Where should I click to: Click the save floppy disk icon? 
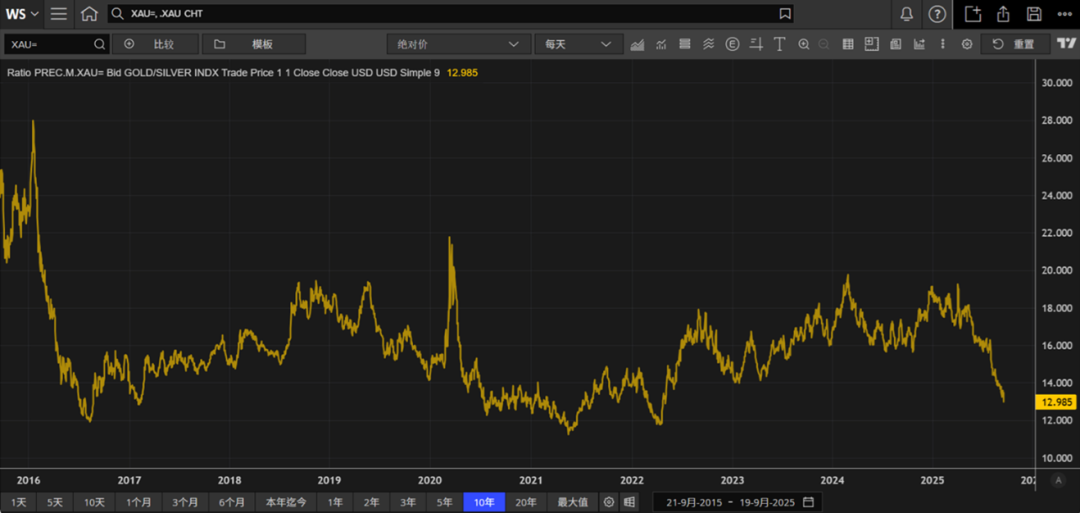(1034, 14)
